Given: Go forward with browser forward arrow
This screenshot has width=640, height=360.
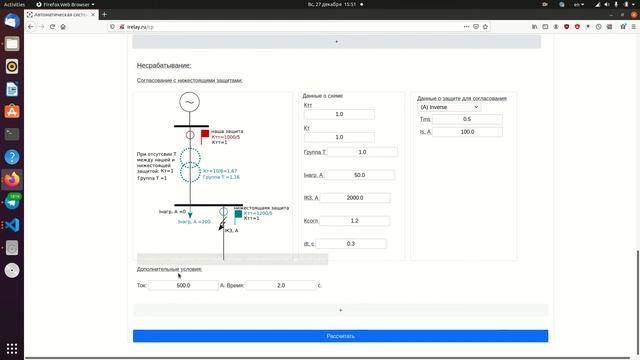Looking at the screenshot, I should [x=41, y=27].
